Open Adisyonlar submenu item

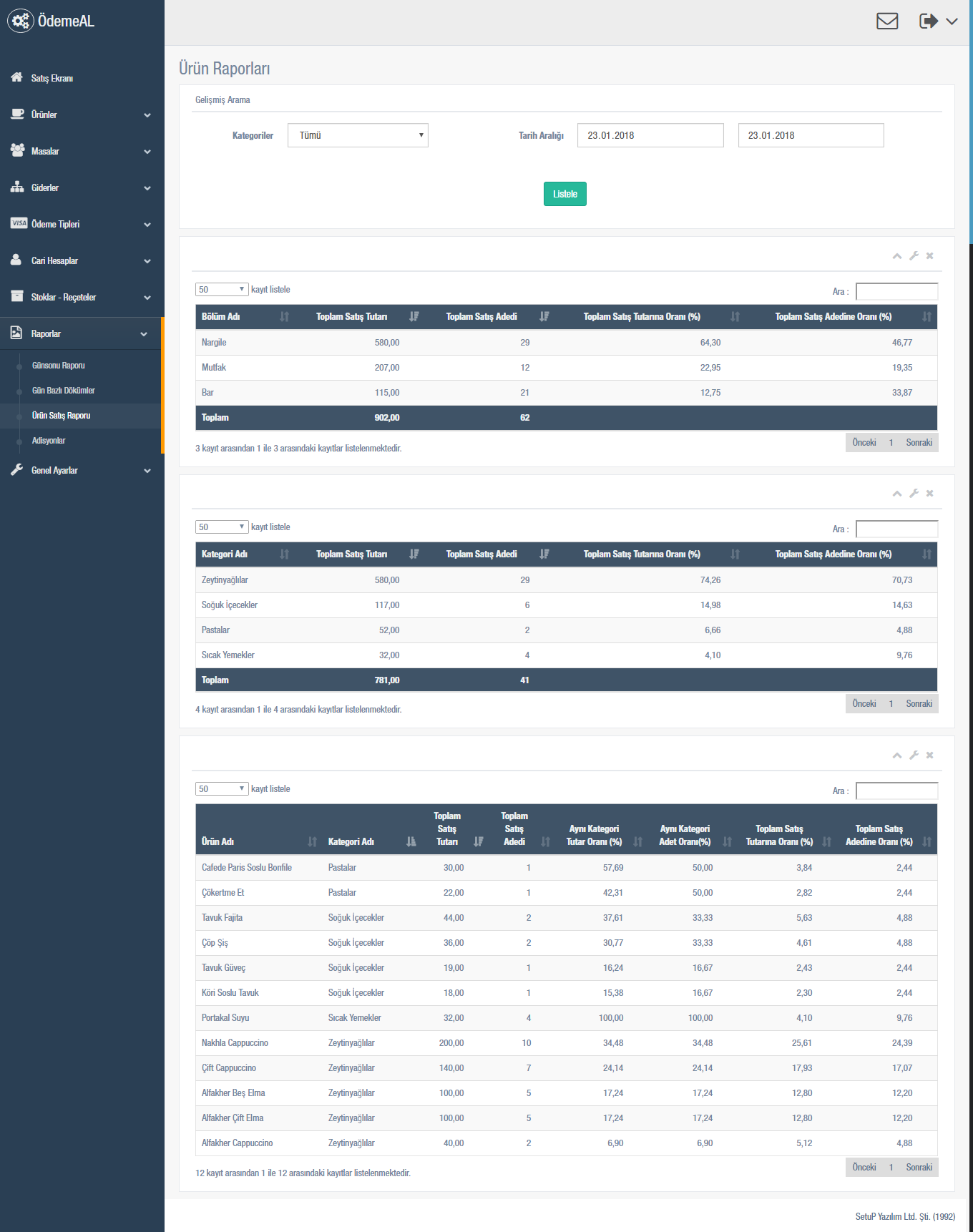[48, 440]
